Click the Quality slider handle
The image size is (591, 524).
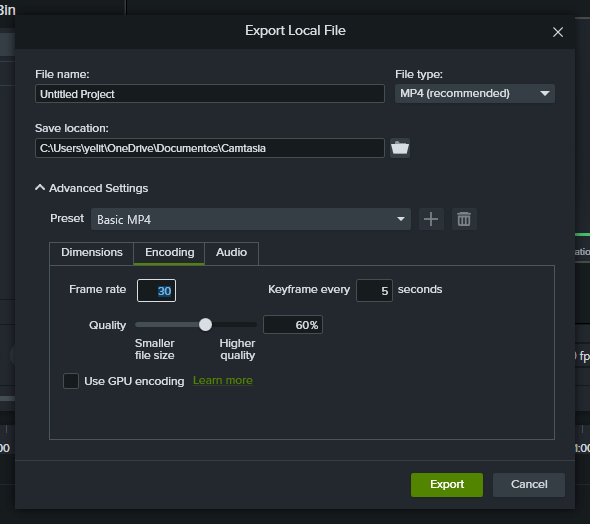(x=205, y=325)
